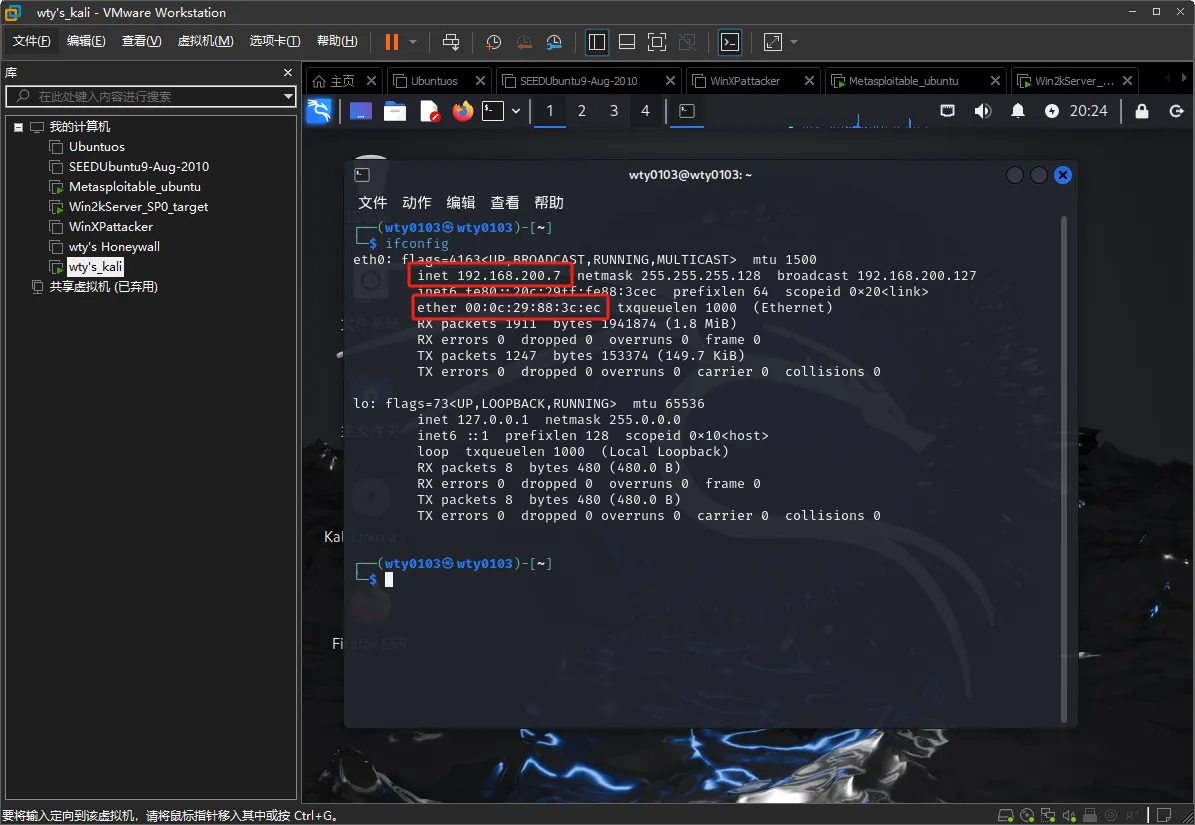Close the Ubuntuos tab
Viewport: 1195px width, 825px height.
480,81
